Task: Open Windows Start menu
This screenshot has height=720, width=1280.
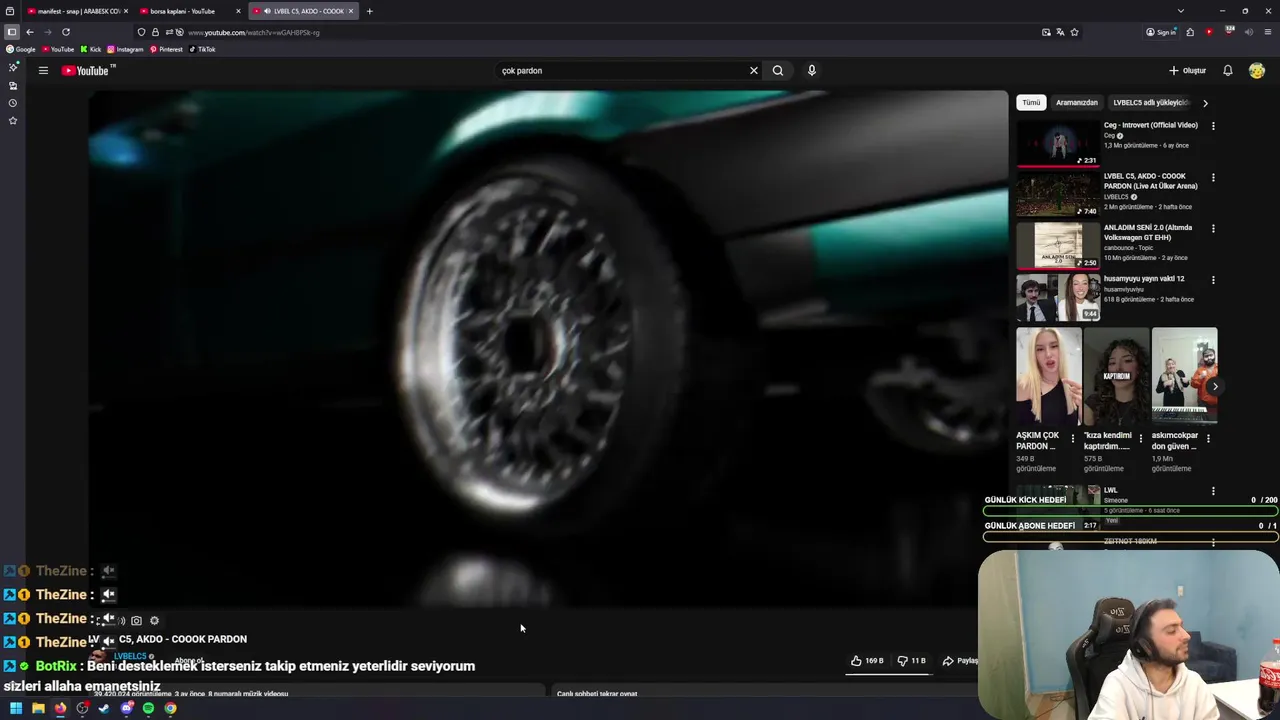Action: point(16,708)
